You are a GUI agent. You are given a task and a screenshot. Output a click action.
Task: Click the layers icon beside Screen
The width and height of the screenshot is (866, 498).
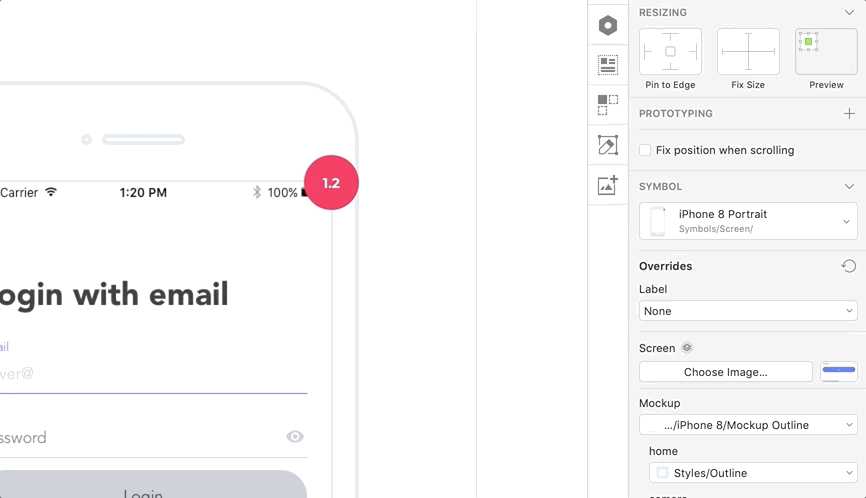click(687, 348)
